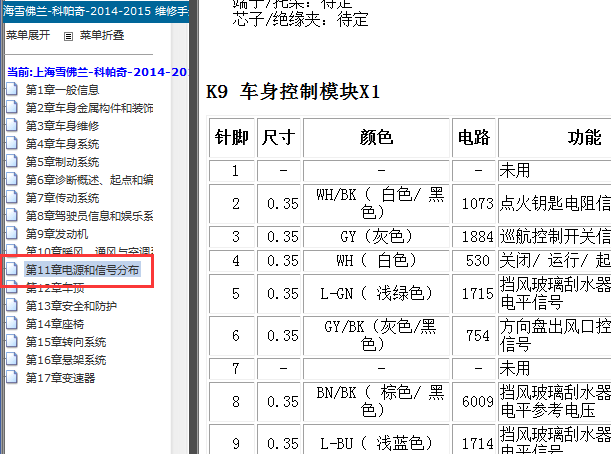Click the 尺寸 column header

pos(279,138)
